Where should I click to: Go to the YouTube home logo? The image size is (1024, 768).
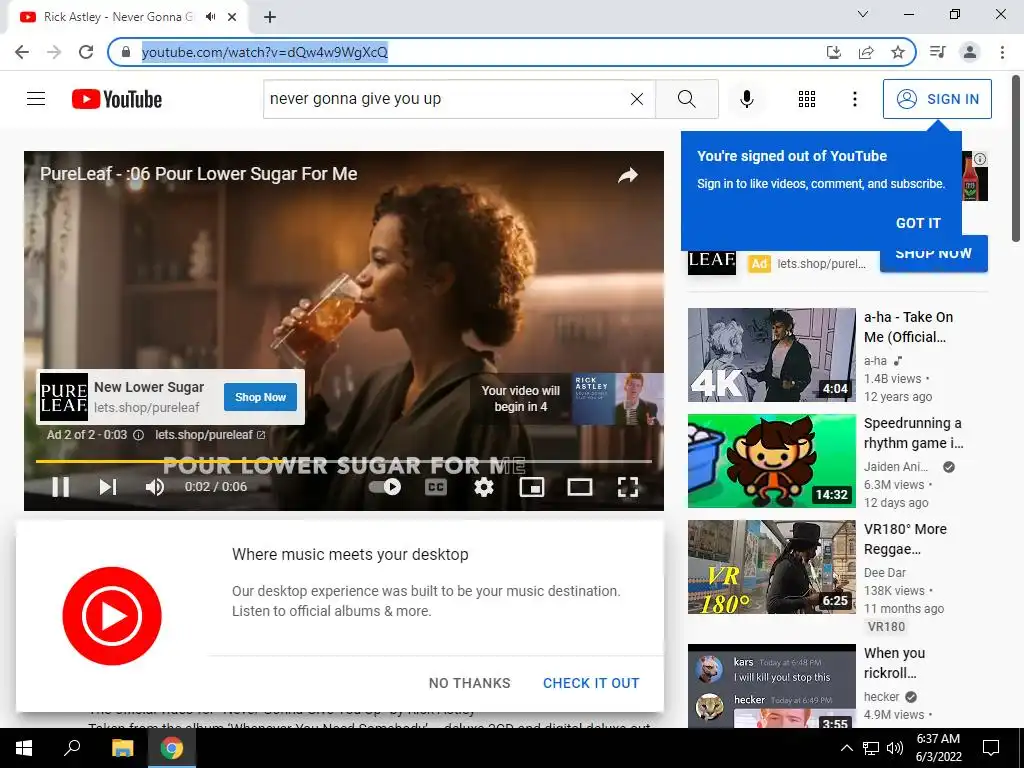117,99
